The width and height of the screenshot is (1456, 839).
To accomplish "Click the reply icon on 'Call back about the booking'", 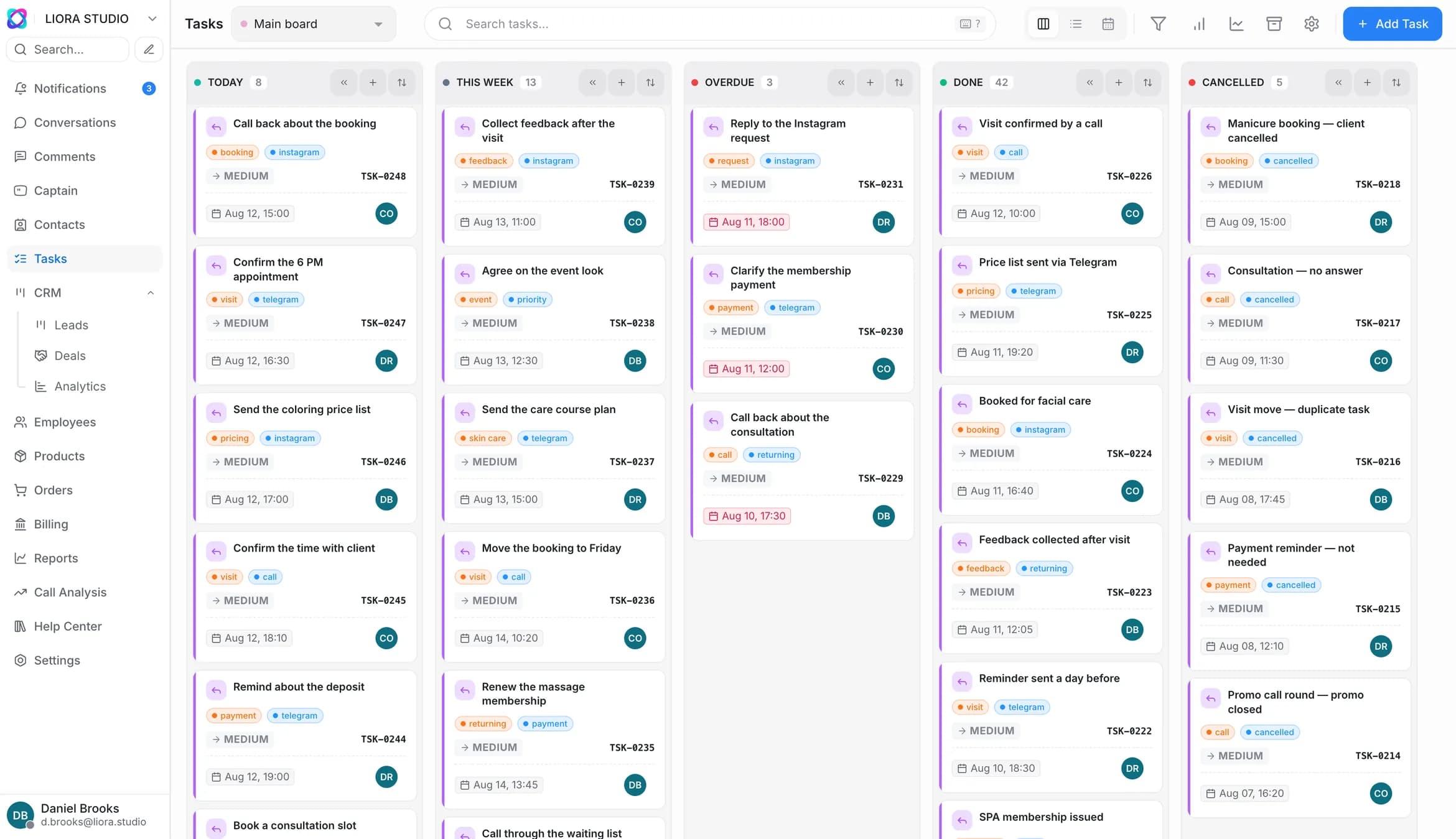I will 216,127.
